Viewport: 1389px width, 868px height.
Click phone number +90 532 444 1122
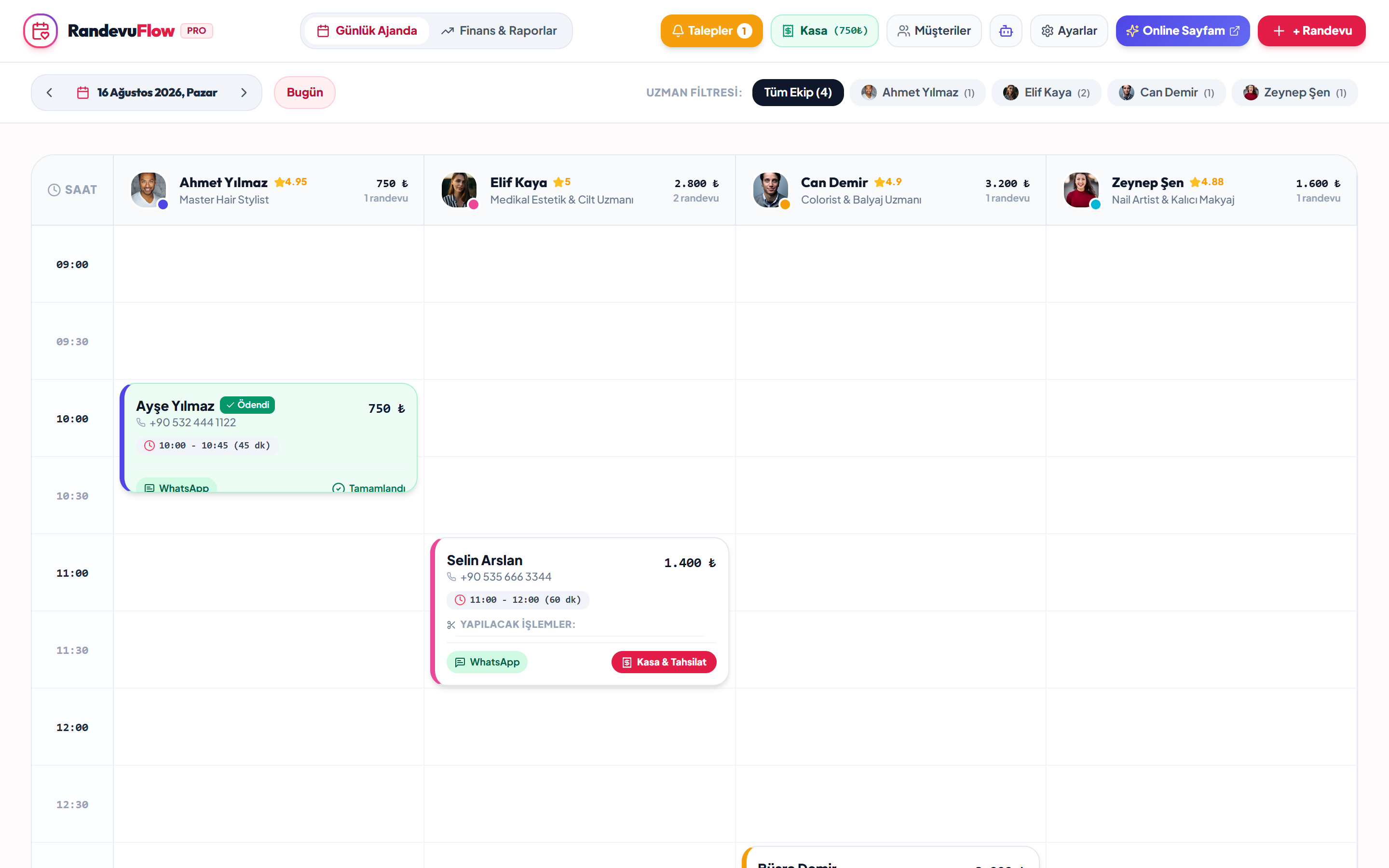[x=192, y=422]
